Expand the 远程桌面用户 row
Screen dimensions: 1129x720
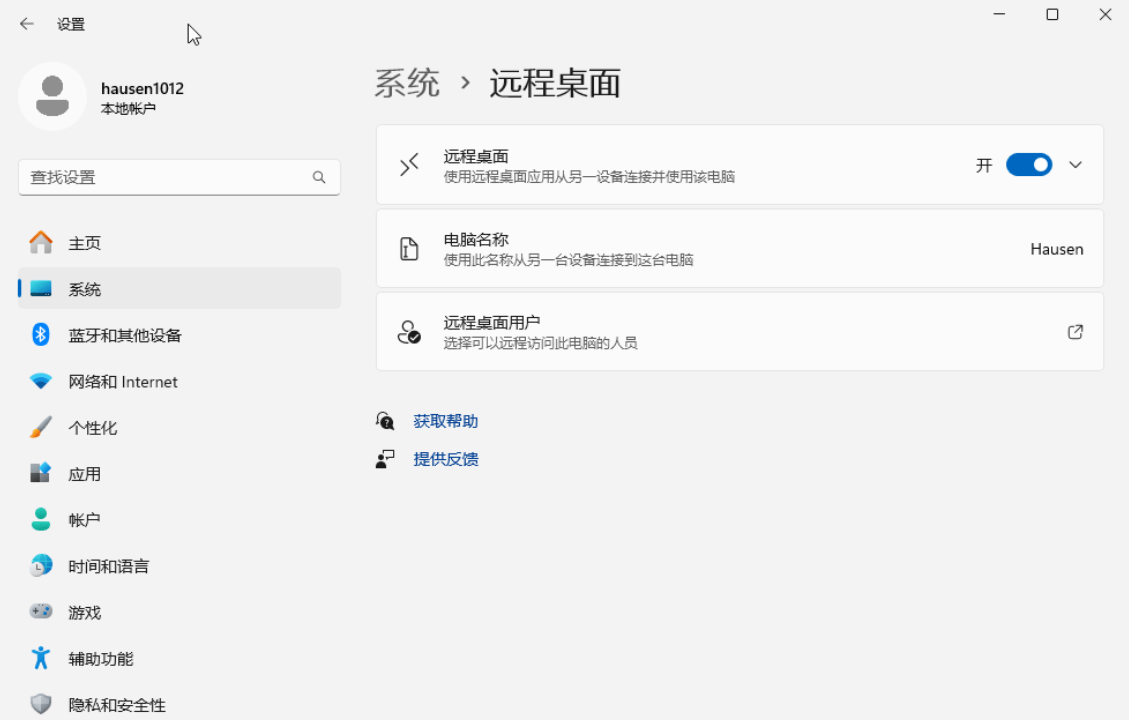point(740,331)
